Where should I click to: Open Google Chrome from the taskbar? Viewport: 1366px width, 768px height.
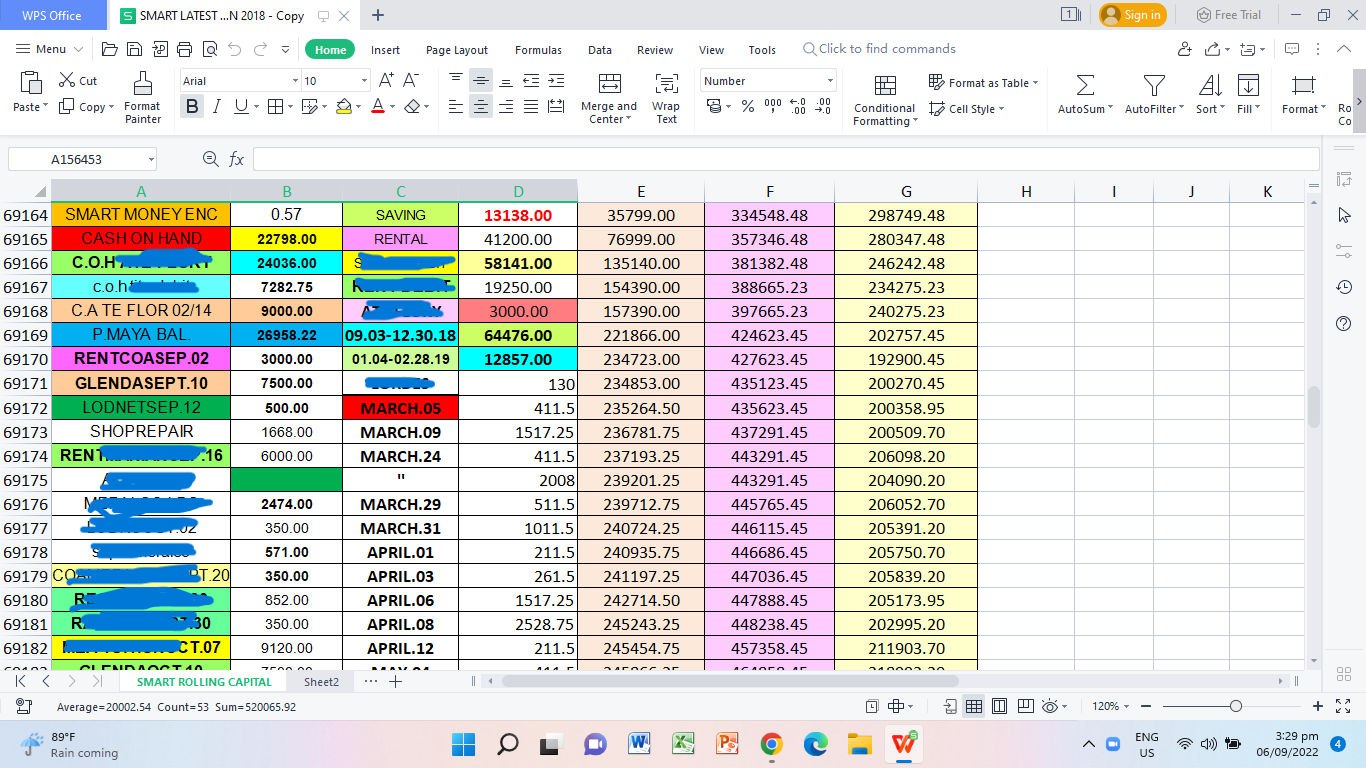(x=771, y=744)
